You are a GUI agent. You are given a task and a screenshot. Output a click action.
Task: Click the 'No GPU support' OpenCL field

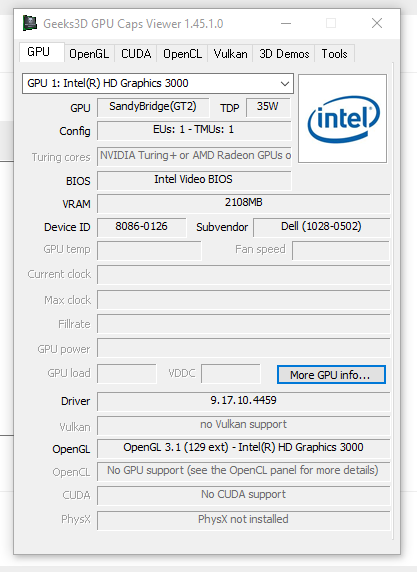pos(243,471)
